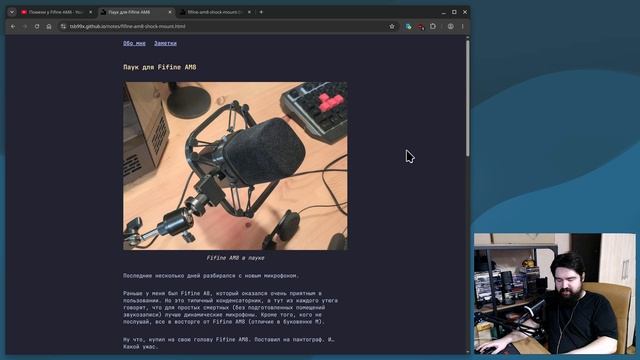This screenshot has width=640, height=360.
Task: Close the browser window
Action: pos(464,12)
